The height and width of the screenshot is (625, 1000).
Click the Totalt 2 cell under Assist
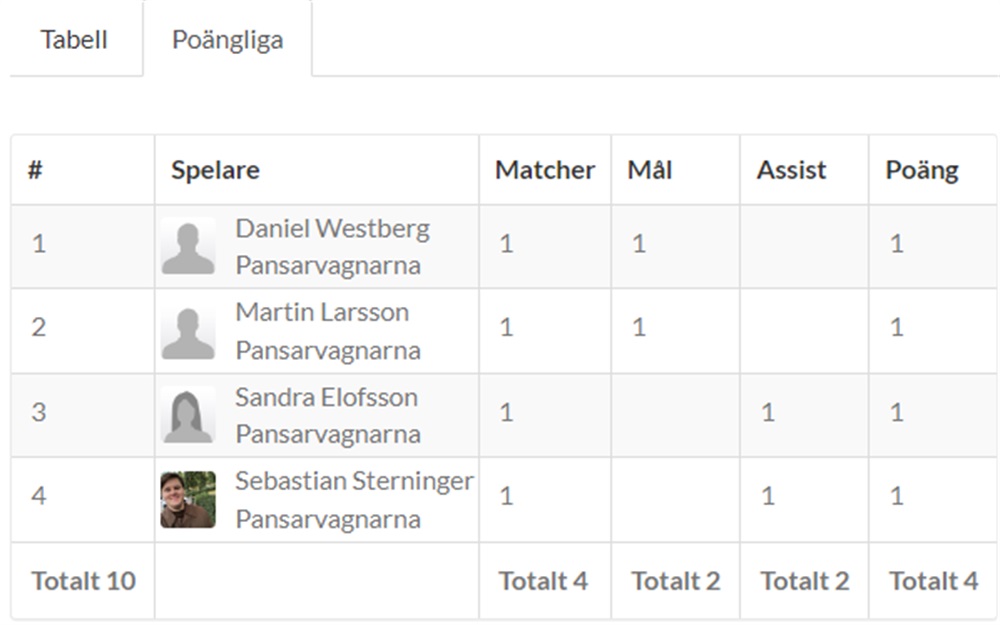pyautogui.click(x=804, y=581)
